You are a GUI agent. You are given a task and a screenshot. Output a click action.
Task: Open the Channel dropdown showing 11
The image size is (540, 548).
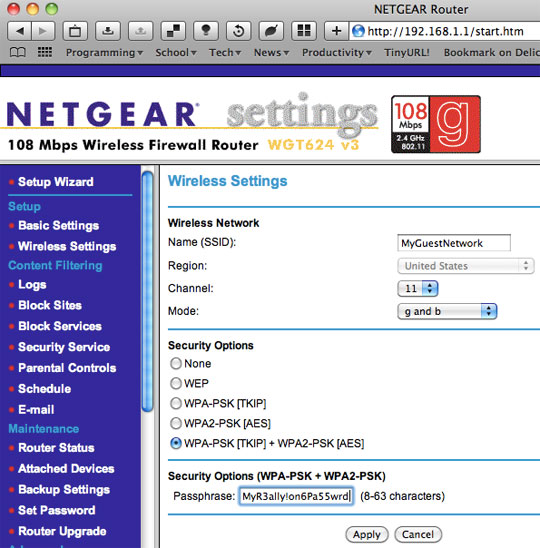[x=418, y=289]
